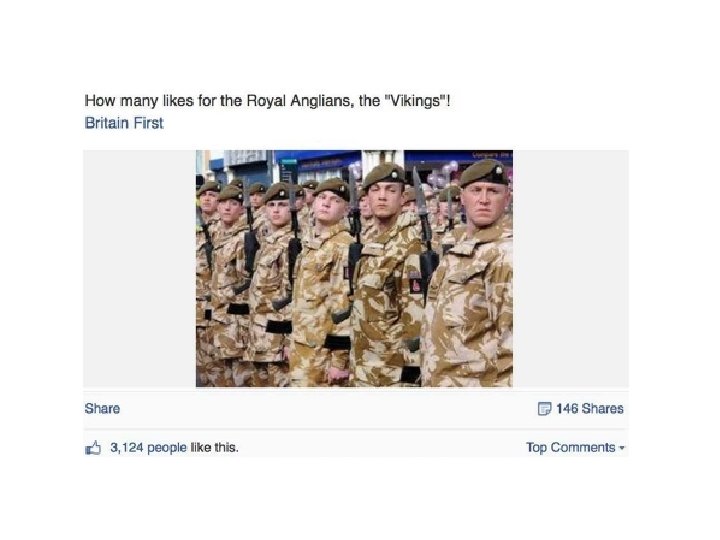This screenshot has width=720, height=540.
Task: Open the Britain First page link
Action: pyautogui.click(x=124, y=123)
